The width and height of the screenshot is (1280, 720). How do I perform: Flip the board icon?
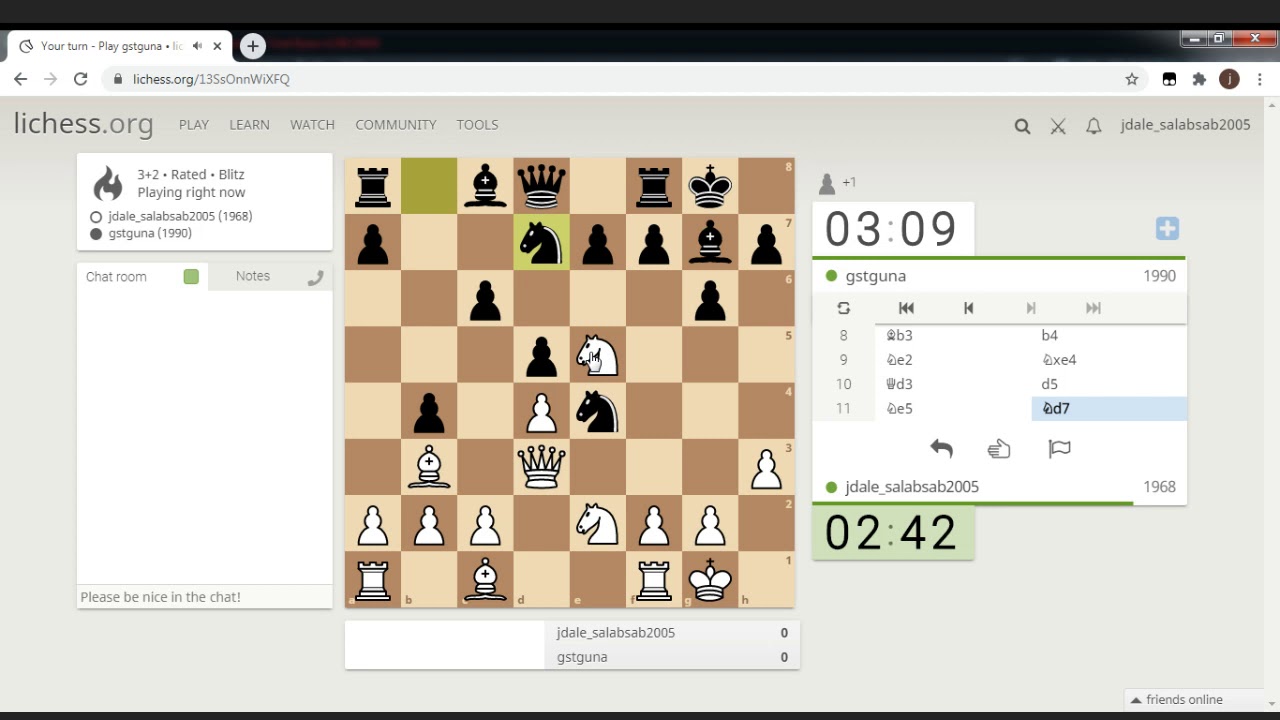844,308
